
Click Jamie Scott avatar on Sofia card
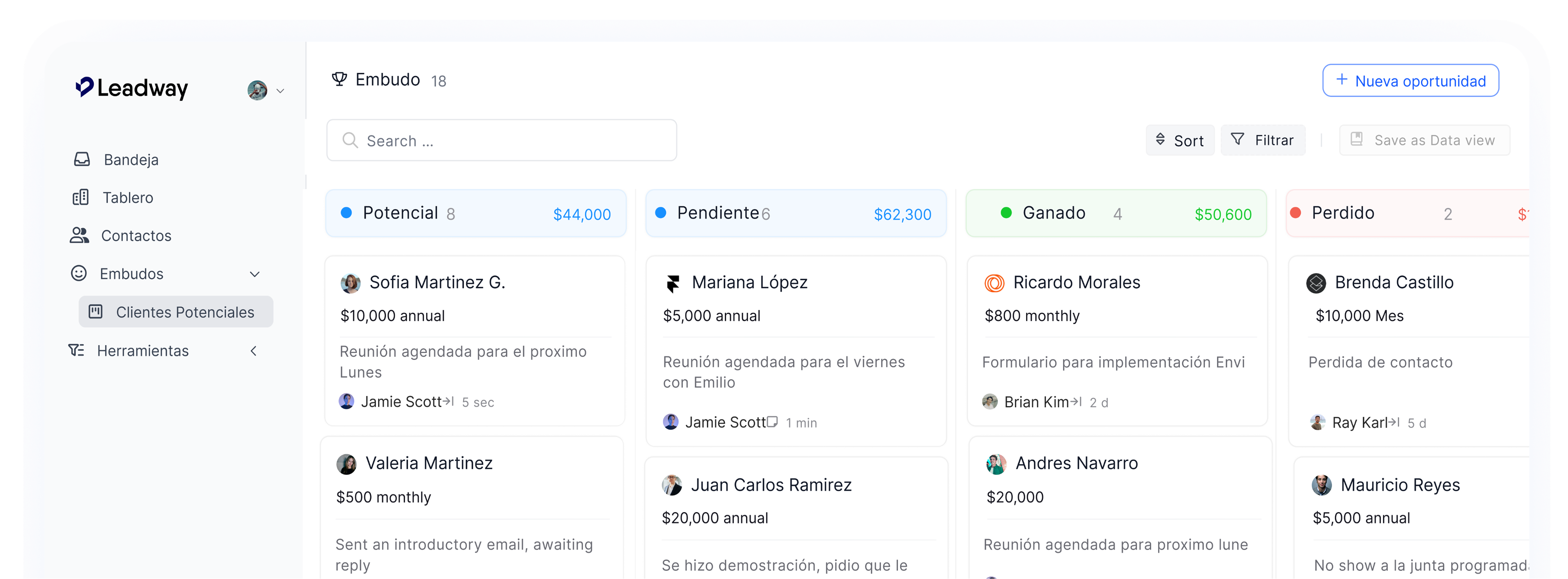pos(346,401)
